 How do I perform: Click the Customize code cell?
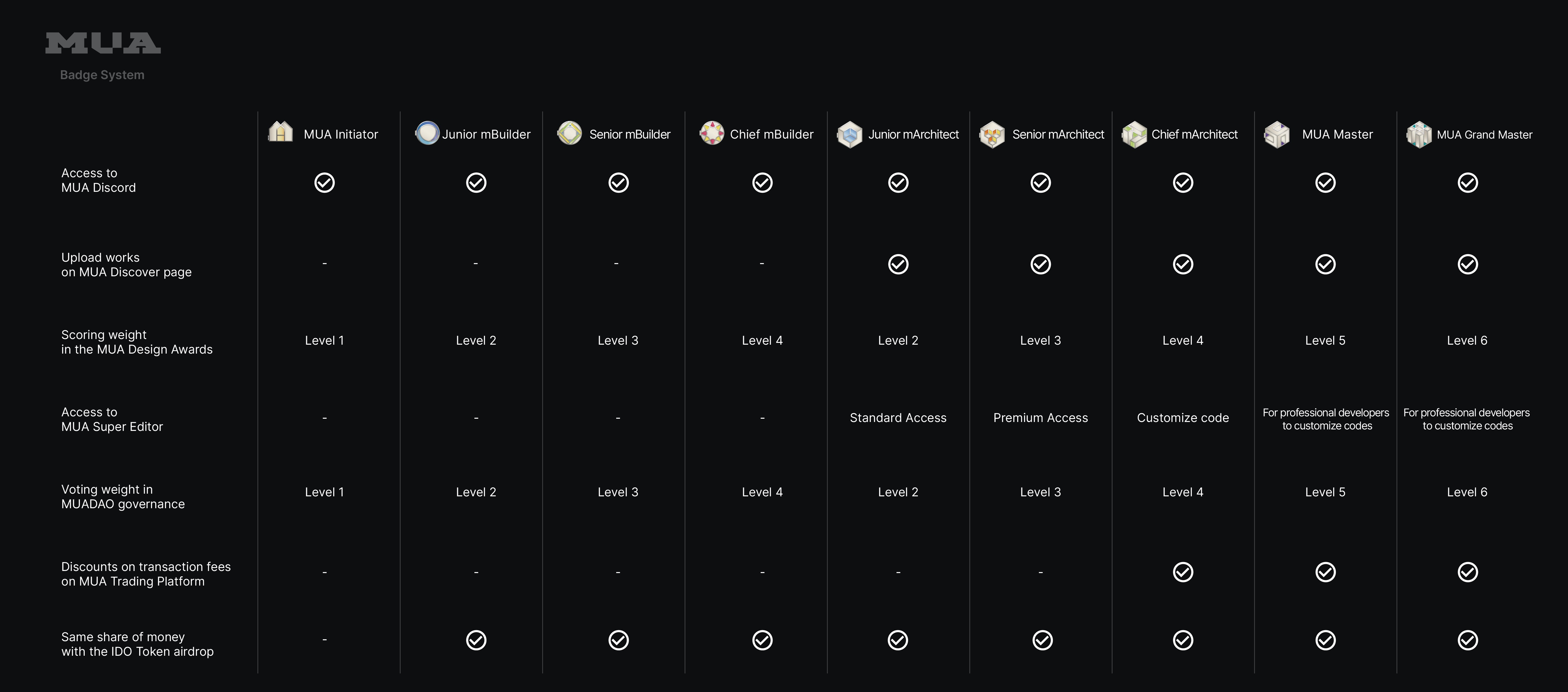tap(1183, 418)
